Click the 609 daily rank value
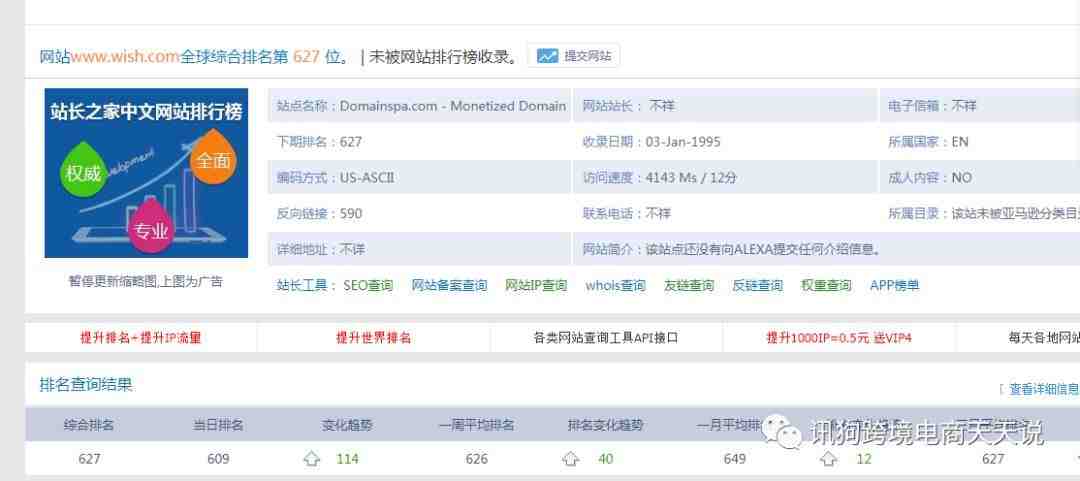Viewport: 1080px width, 481px height. tap(218, 459)
